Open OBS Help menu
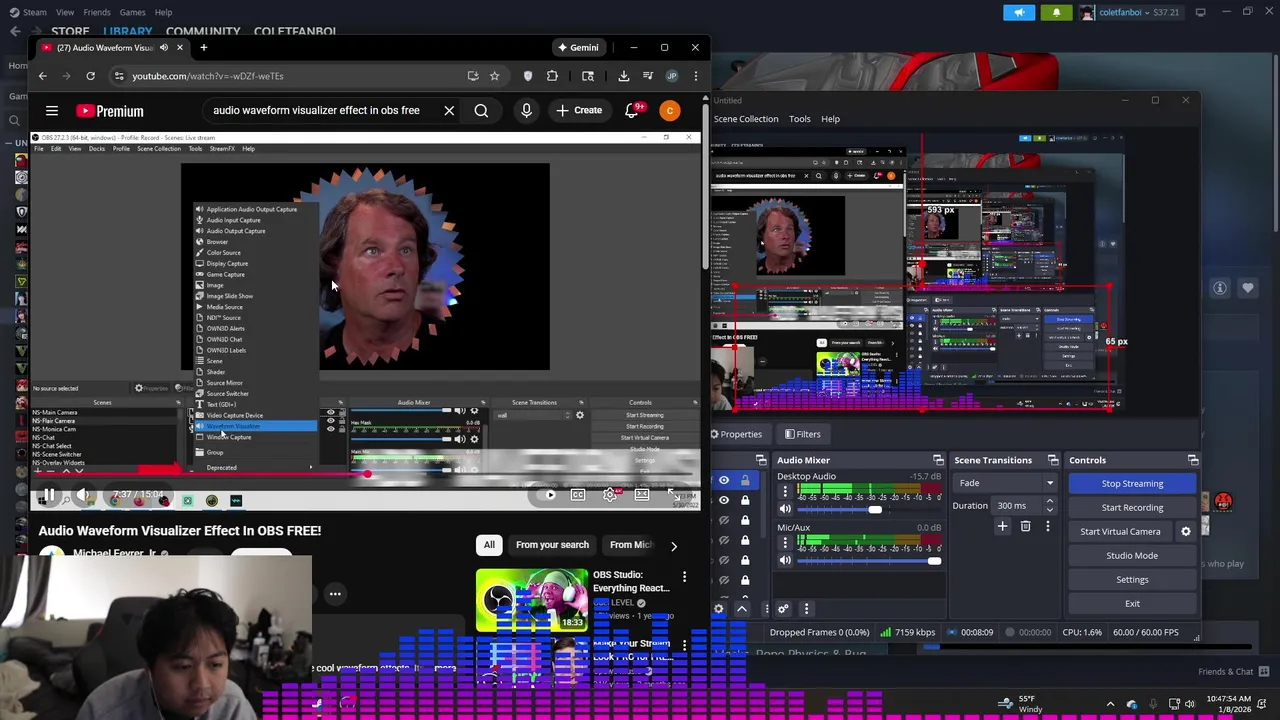 (830, 119)
